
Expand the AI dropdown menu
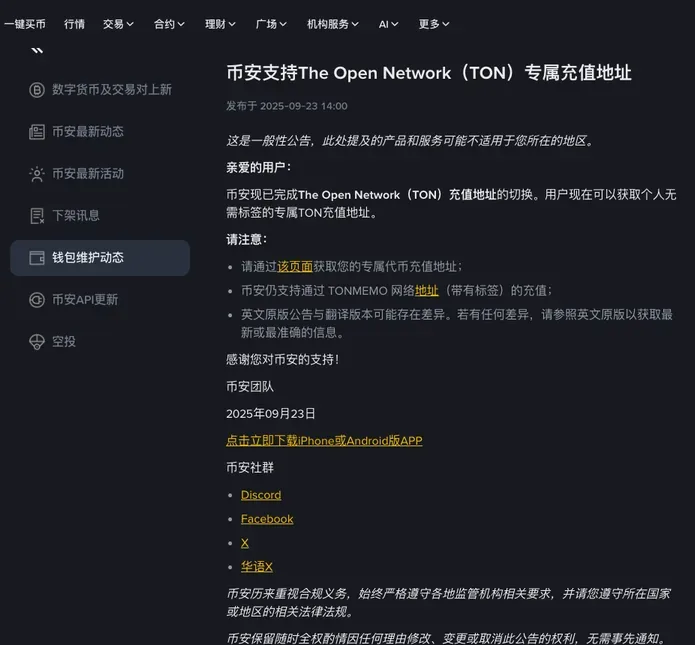click(389, 24)
